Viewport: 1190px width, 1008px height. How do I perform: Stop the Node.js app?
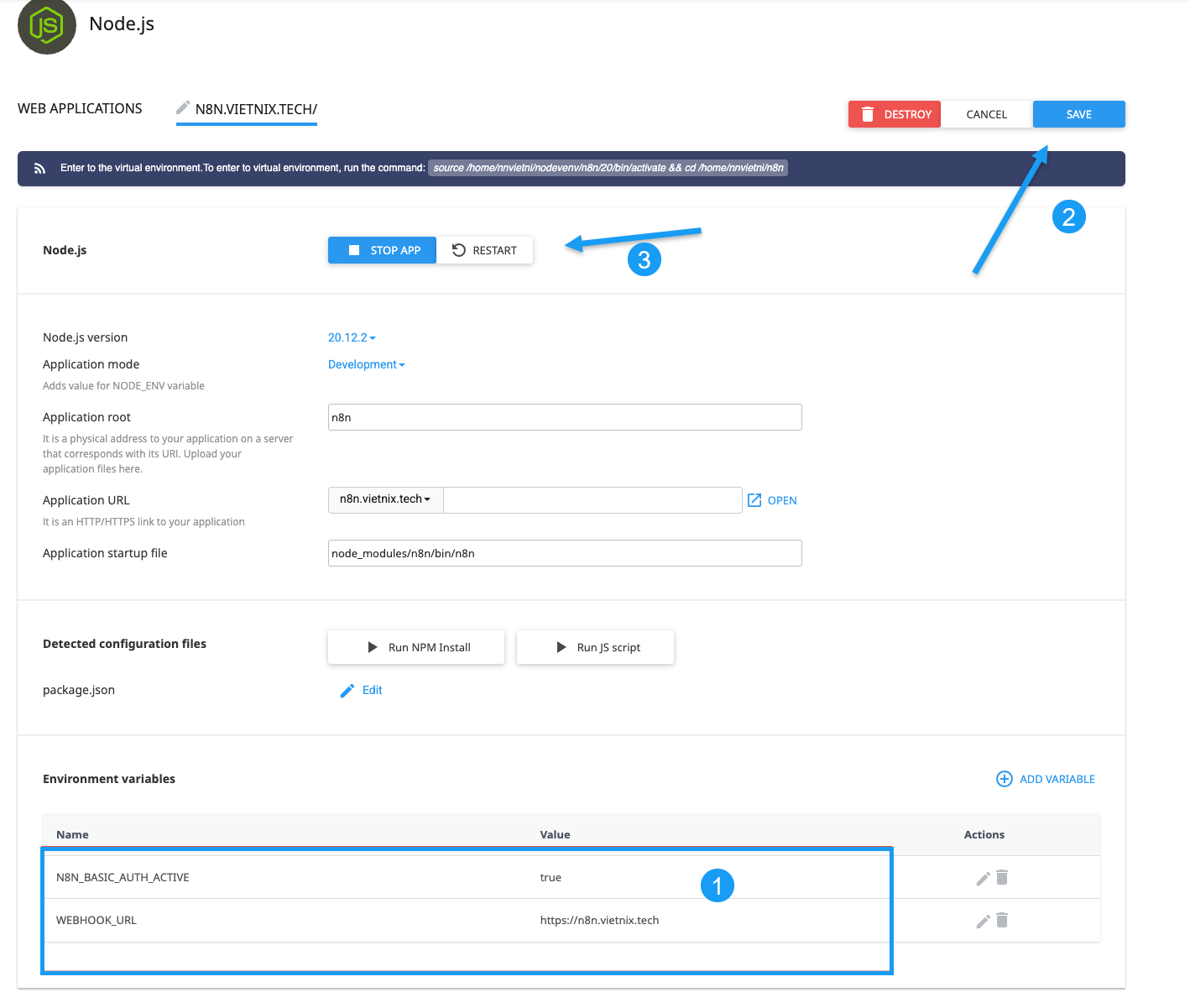pyautogui.click(x=382, y=250)
